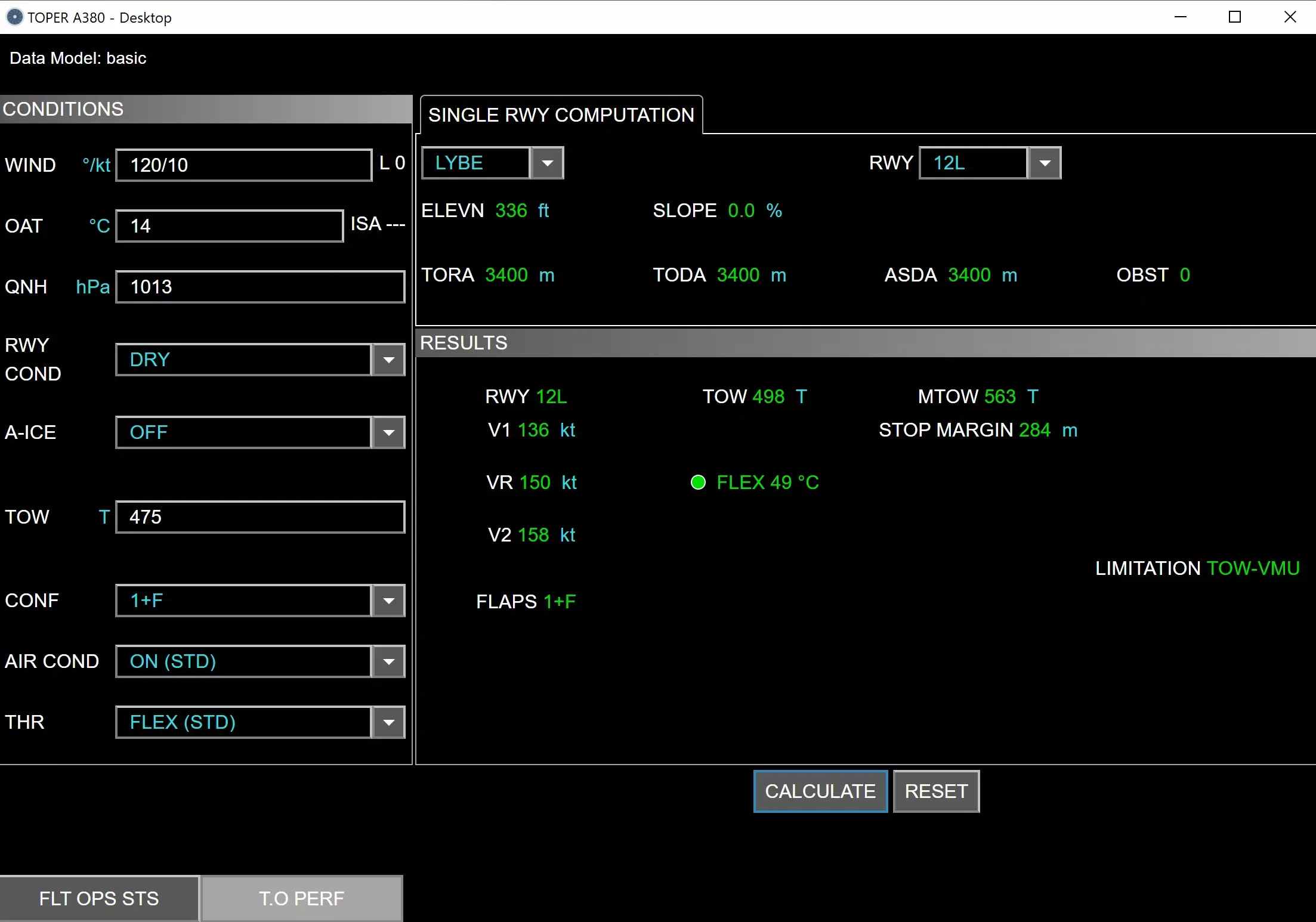Minimize the TOPER A380 window
Image resolution: width=1316 pixels, height=922 pixels.
pos(1180,17)
